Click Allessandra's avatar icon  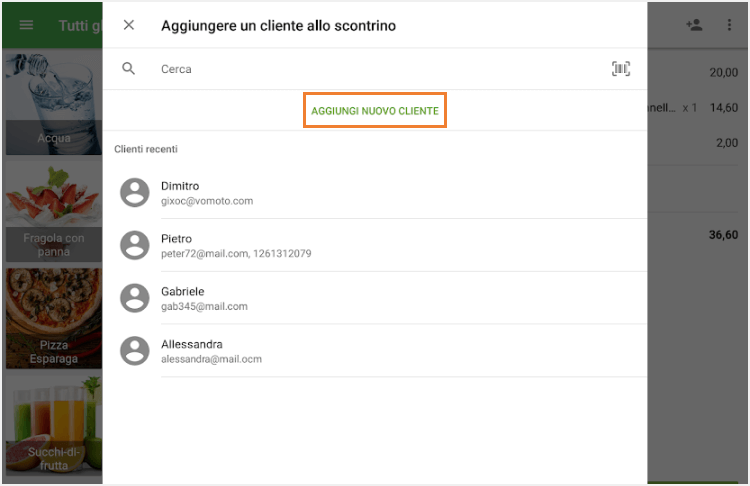[134, 351]
